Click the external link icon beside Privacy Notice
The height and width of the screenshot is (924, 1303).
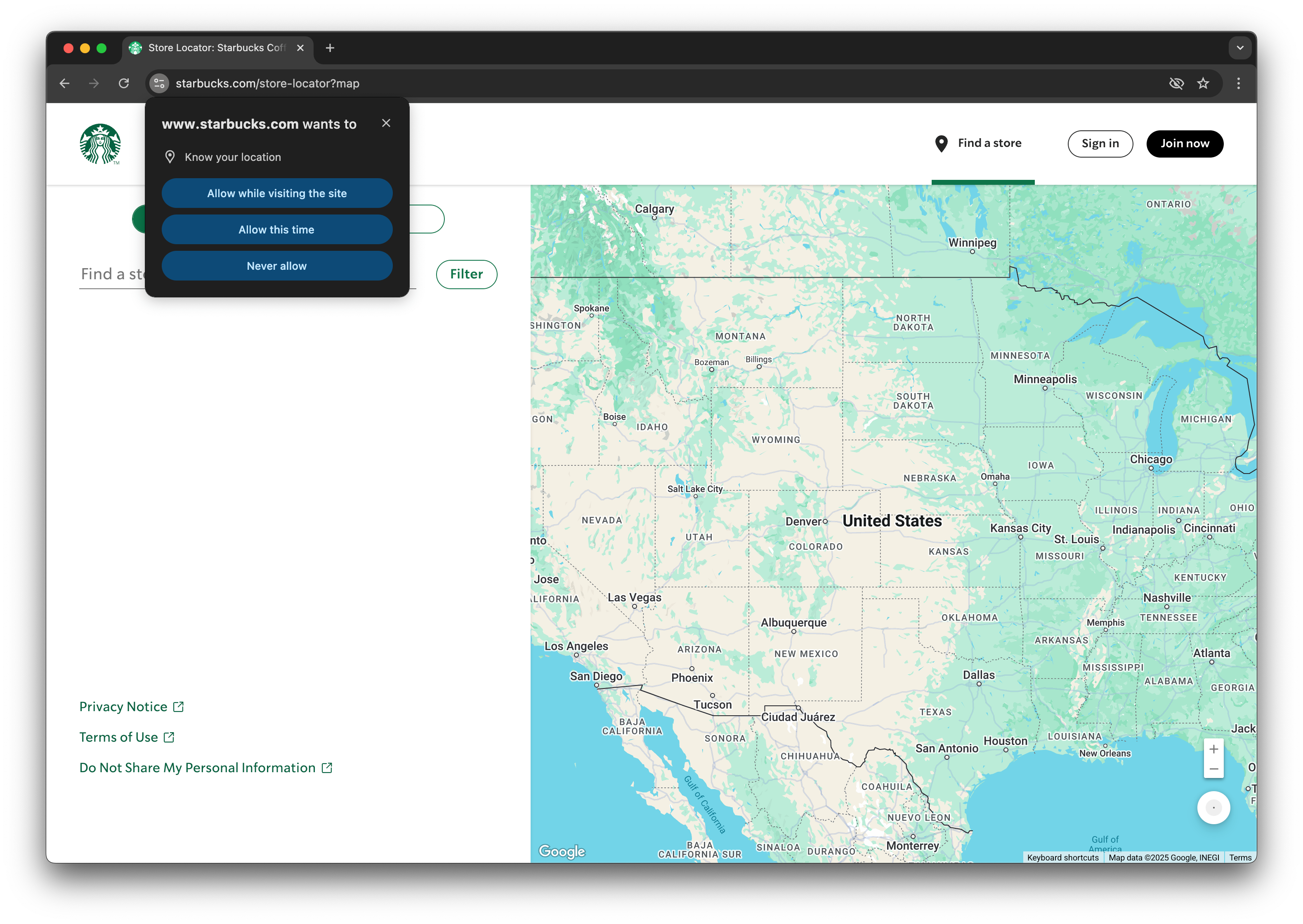(x=179, y=707)
